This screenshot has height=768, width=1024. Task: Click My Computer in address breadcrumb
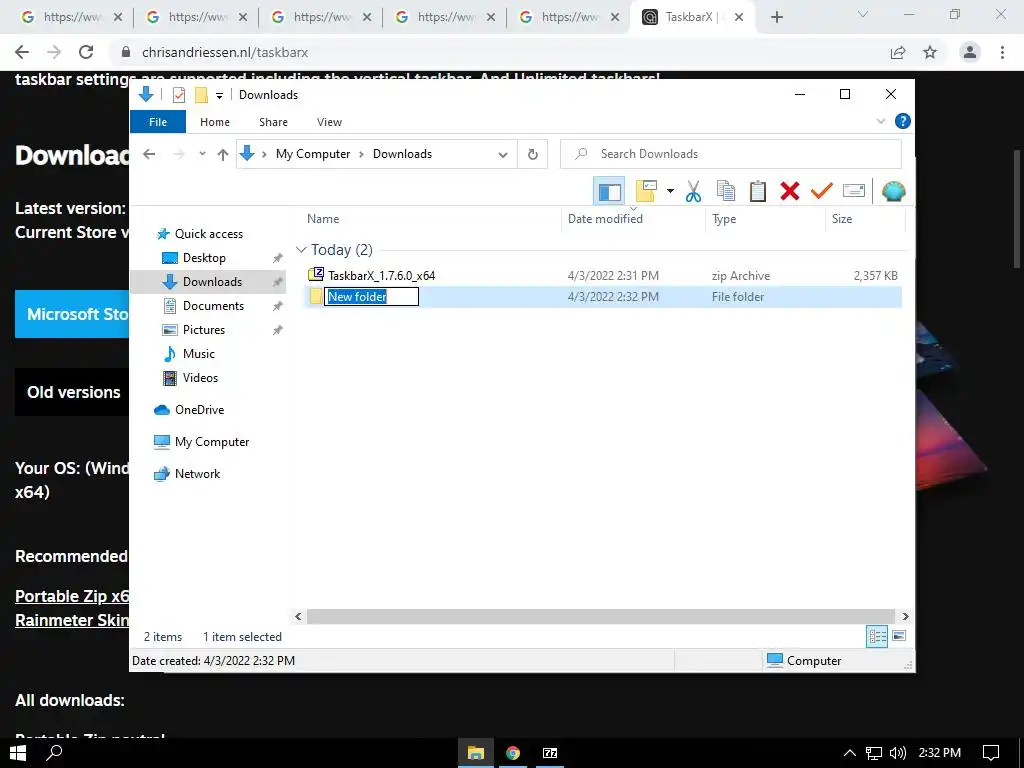pyautogui.click(x=313, y=154)
